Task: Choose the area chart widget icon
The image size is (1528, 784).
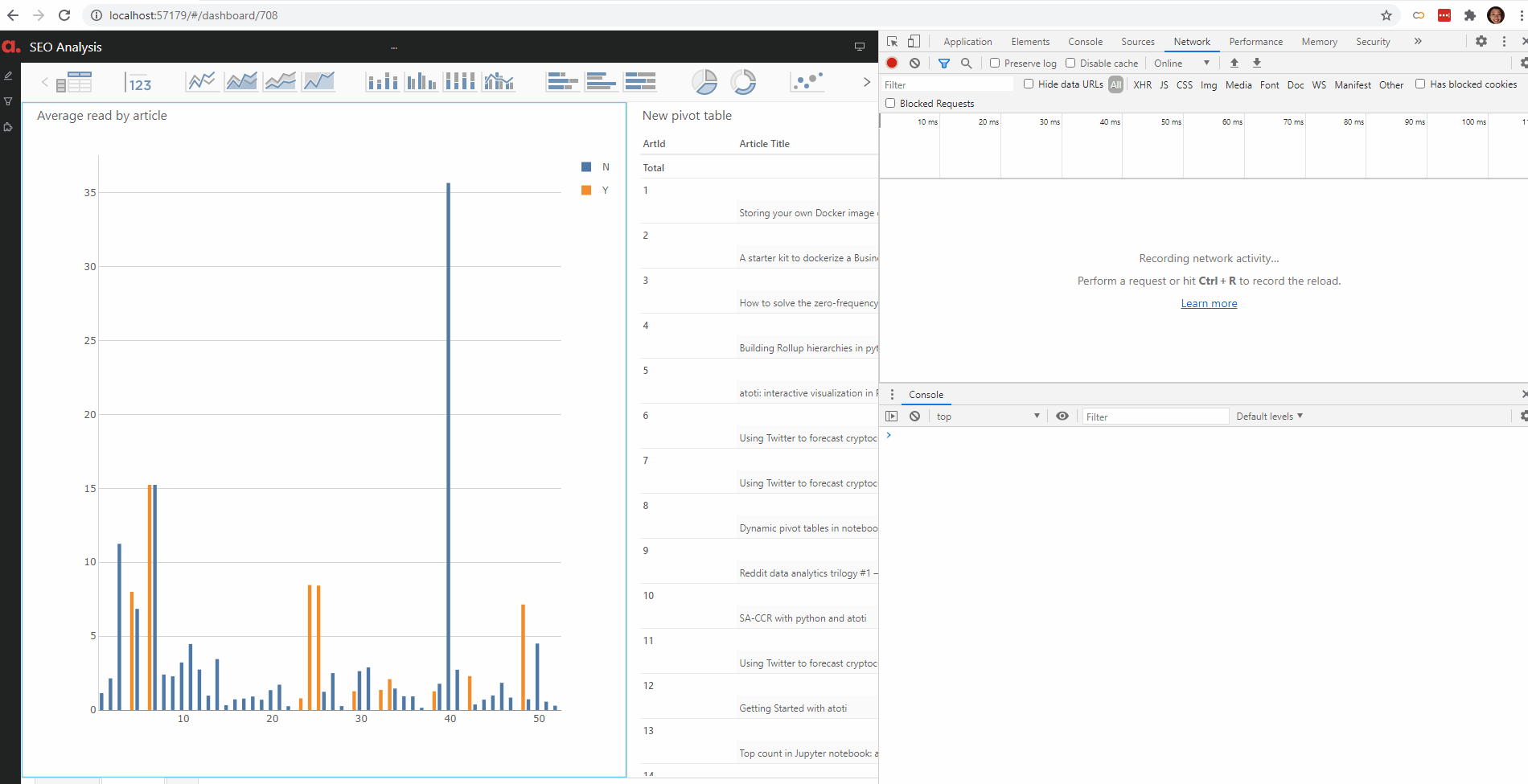Action: tap(241, 80)
